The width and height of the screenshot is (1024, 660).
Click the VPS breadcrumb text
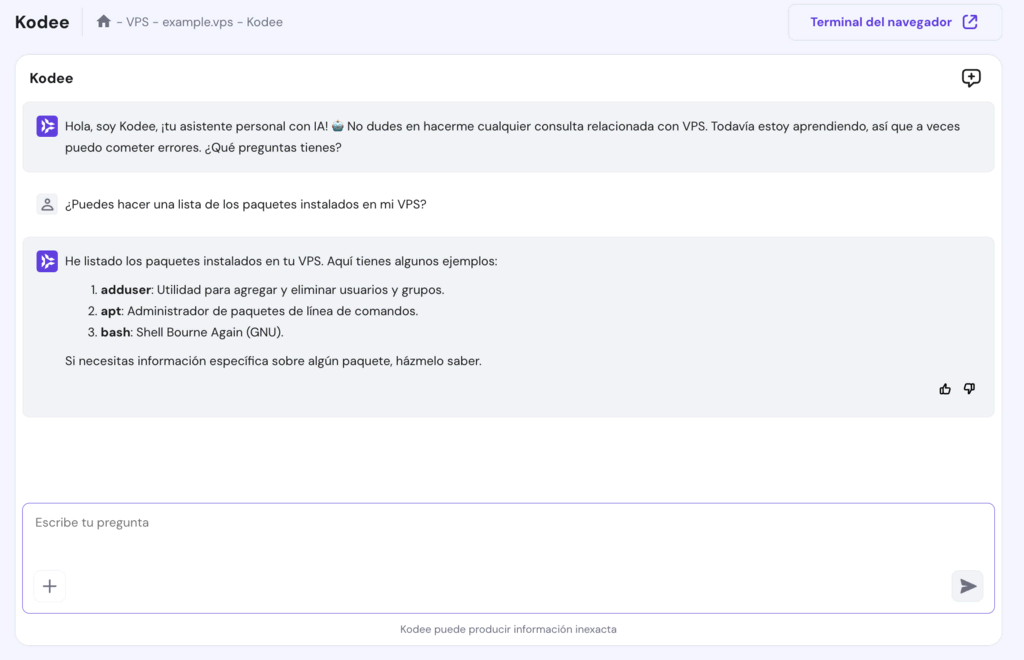(x=137, y=22)
